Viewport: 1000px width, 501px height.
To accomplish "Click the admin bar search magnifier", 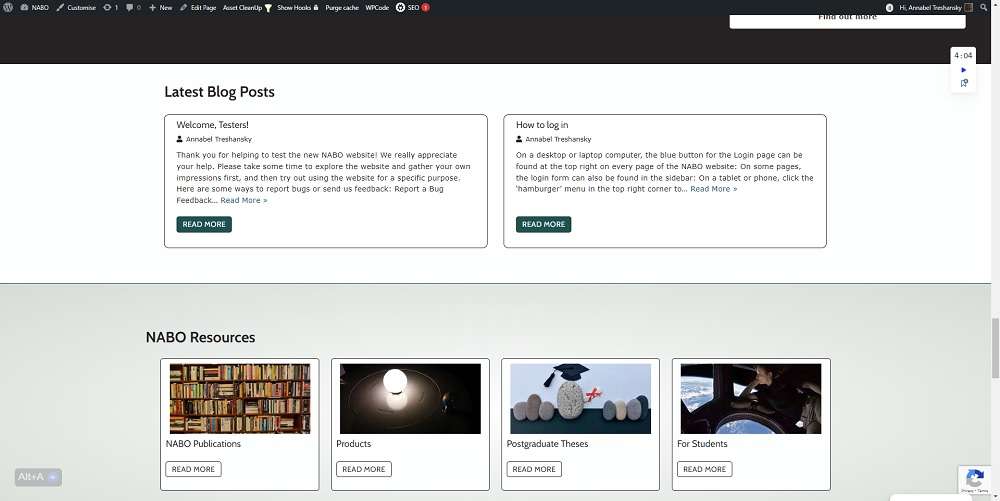I will [x=983, y=8].
